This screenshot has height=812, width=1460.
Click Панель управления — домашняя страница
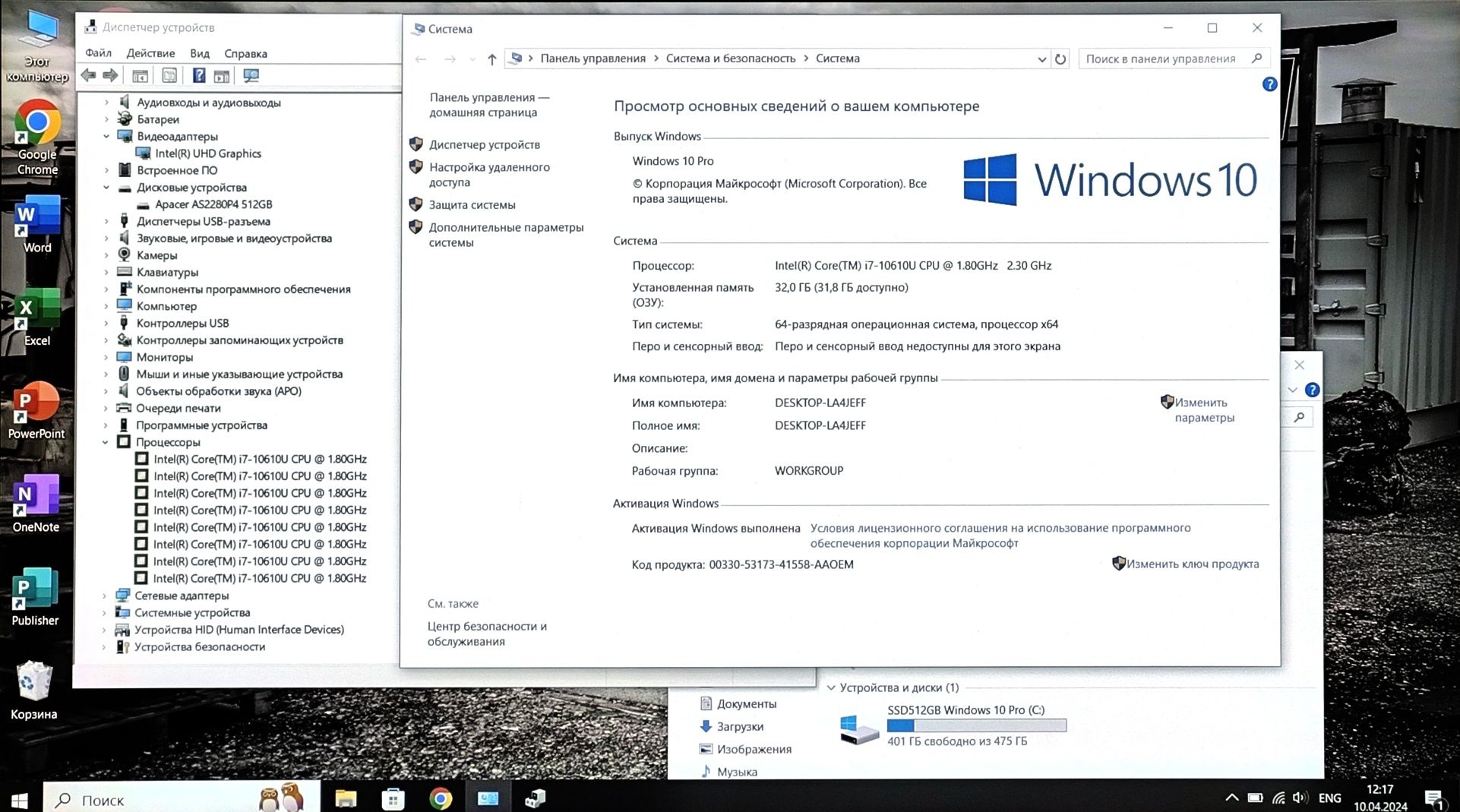tap(489, 105)
